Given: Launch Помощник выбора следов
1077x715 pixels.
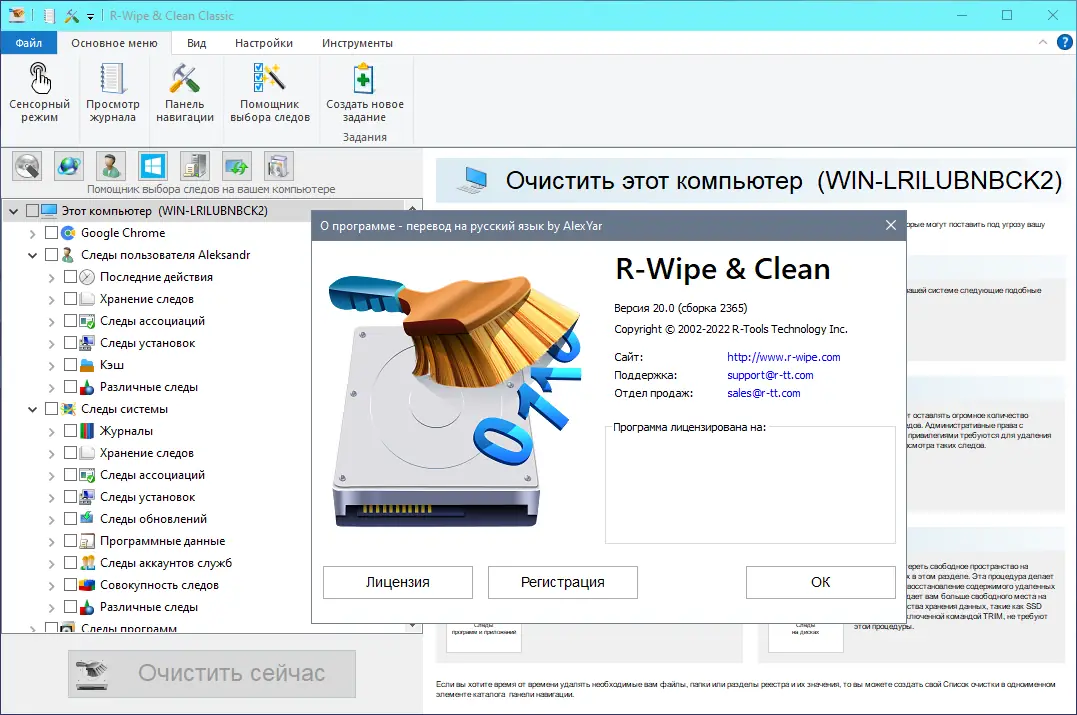Looking at the screenshot, I should coord(270,93).
